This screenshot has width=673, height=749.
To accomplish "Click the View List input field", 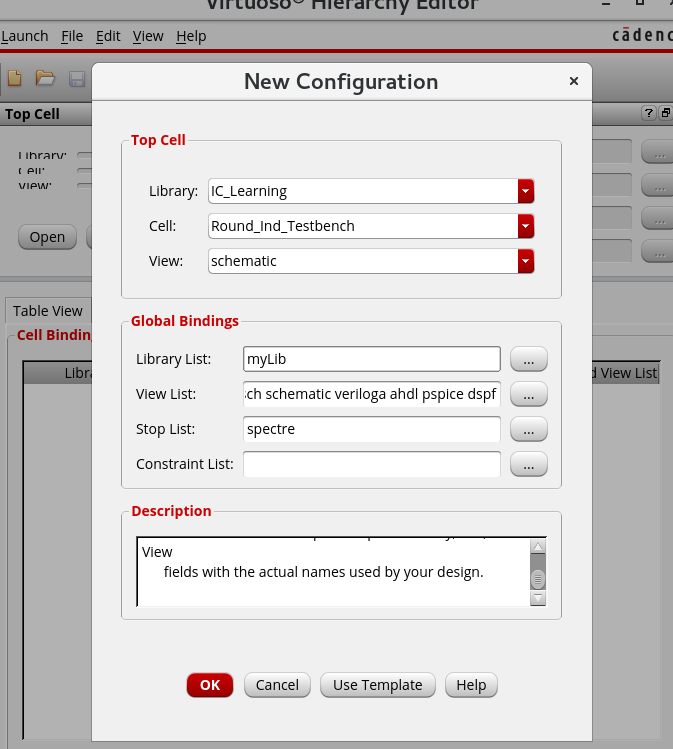I will pos(372,394).
